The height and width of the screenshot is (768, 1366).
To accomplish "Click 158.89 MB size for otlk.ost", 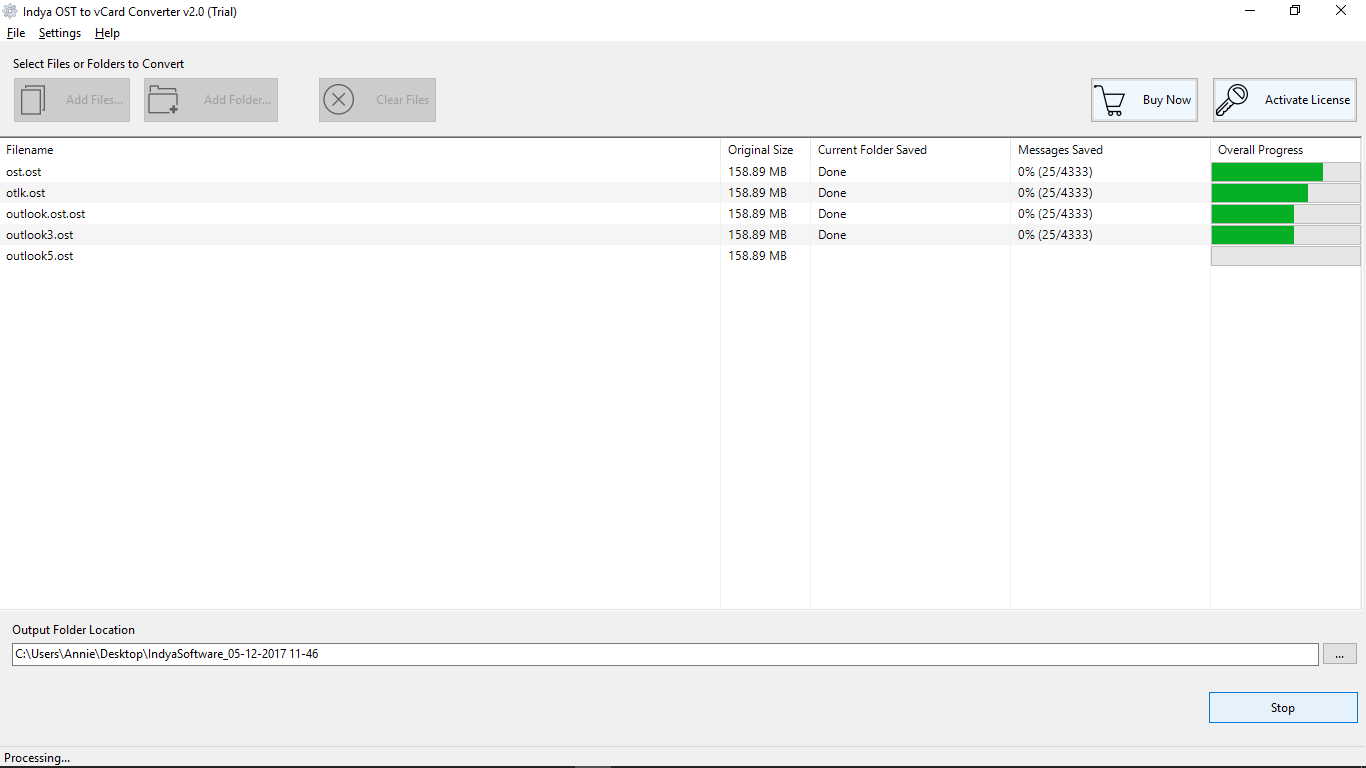I will click(757, 193).
